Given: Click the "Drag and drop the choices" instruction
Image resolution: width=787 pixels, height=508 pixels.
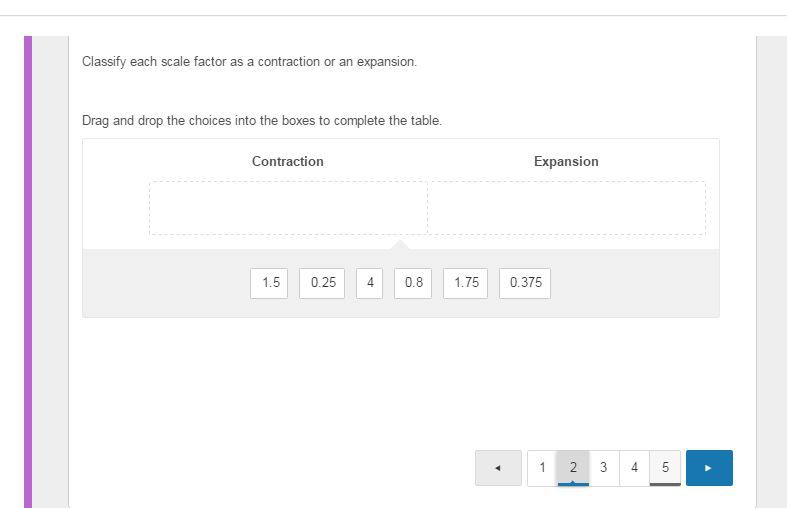Looking at the screenshot, I should [262, 121].
